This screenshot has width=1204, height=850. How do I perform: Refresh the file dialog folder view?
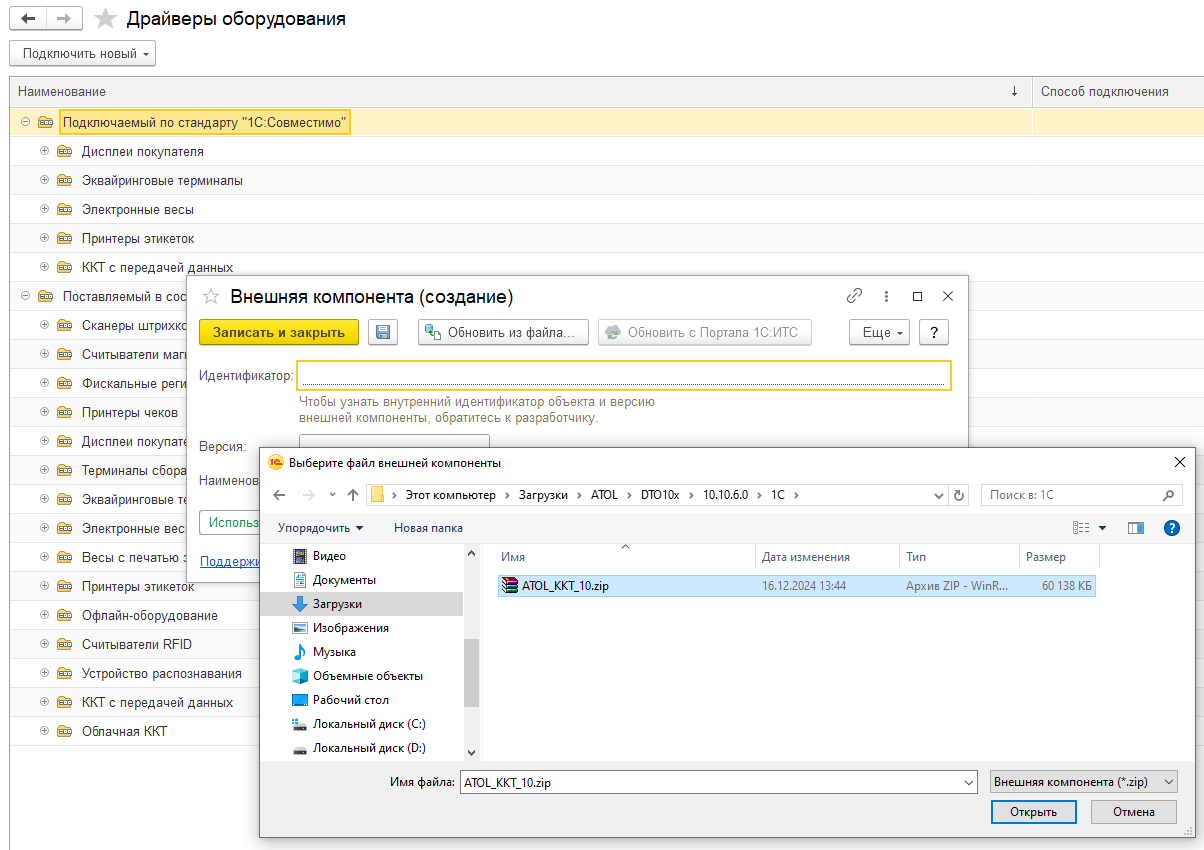[959, 495]
